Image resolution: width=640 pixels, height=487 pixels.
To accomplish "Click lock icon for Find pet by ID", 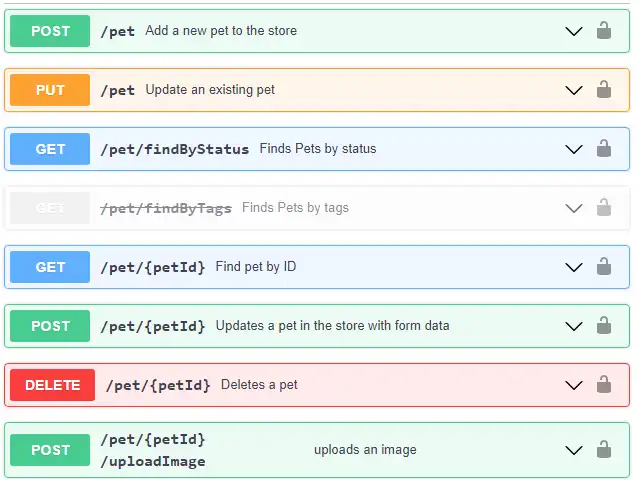I will click(604, 267).
